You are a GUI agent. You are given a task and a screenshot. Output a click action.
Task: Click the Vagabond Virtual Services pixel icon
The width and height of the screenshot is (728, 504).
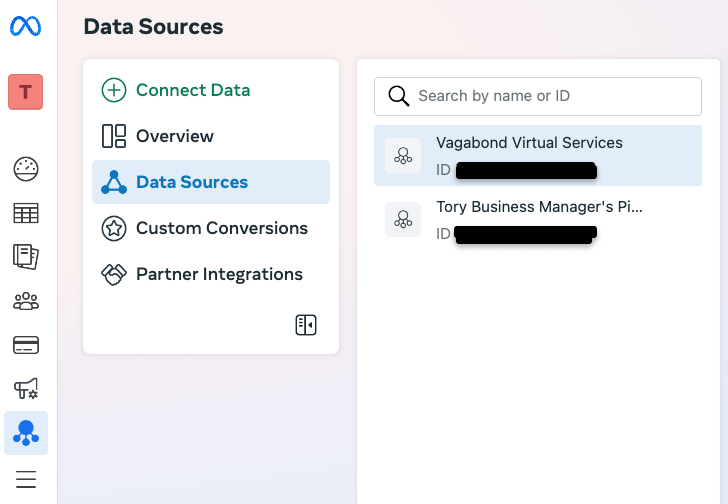coord(403,155)
